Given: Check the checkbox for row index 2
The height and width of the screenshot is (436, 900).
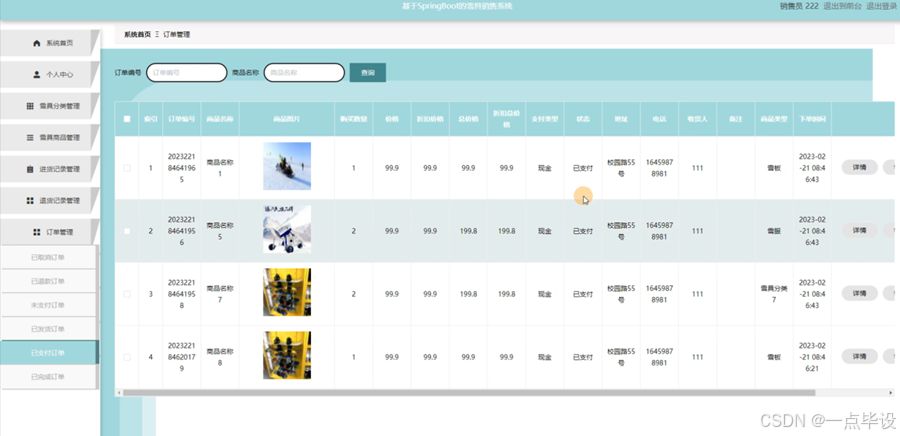Looking at the screenshot, I should [x=127, y=231].
